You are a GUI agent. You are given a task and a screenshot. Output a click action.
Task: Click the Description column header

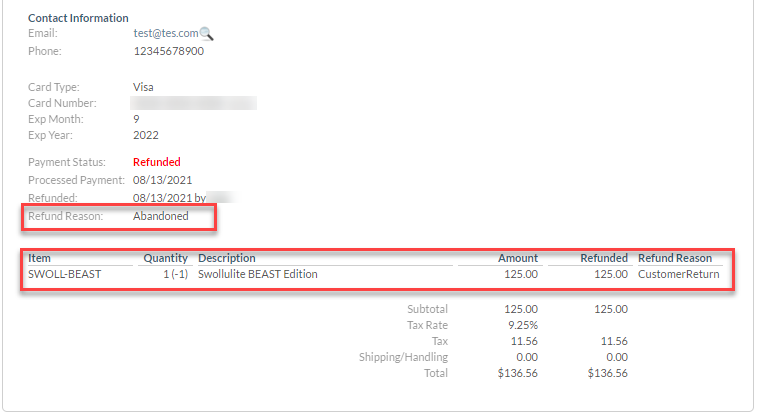click(227, 258)
